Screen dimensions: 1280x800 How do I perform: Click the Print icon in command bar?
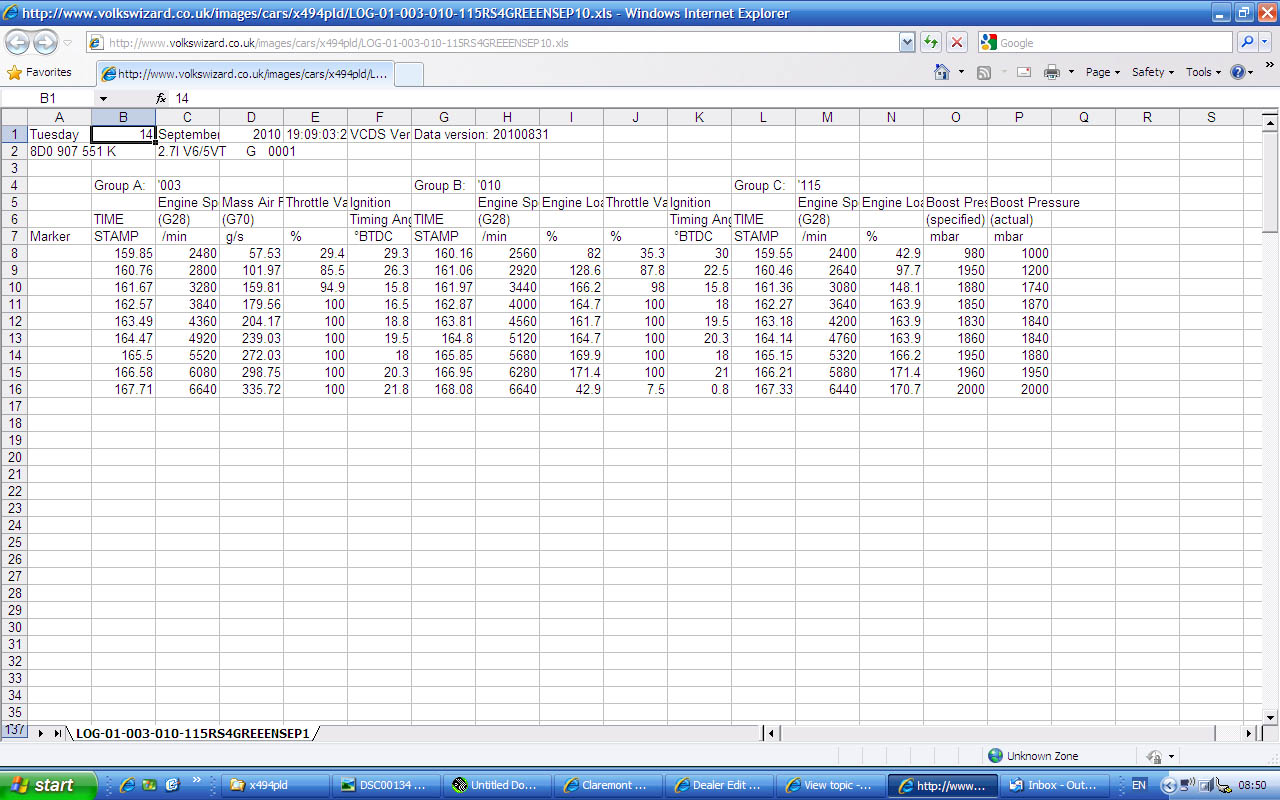point(1051,72)
